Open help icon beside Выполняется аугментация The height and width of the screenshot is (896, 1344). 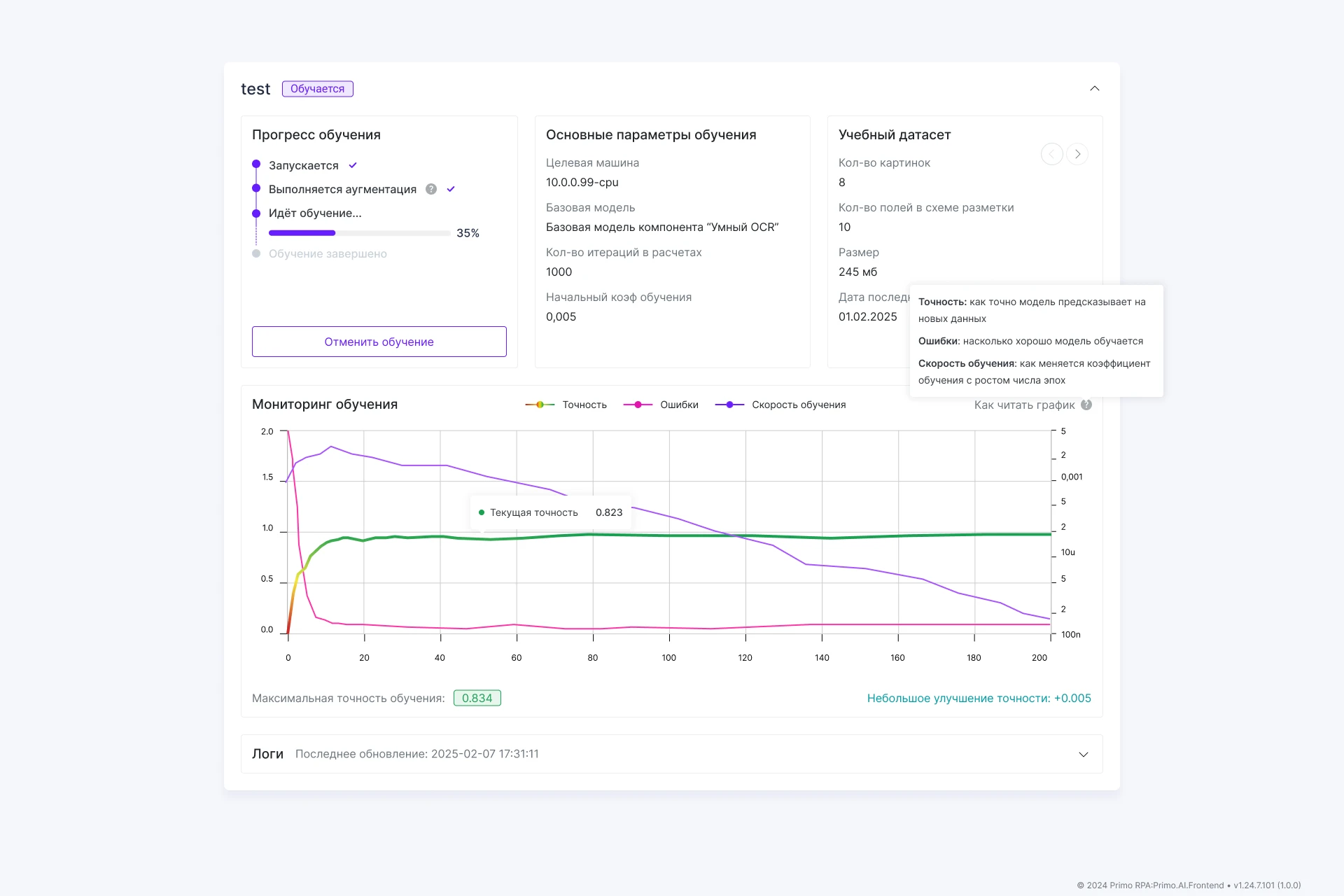[431, 189]
